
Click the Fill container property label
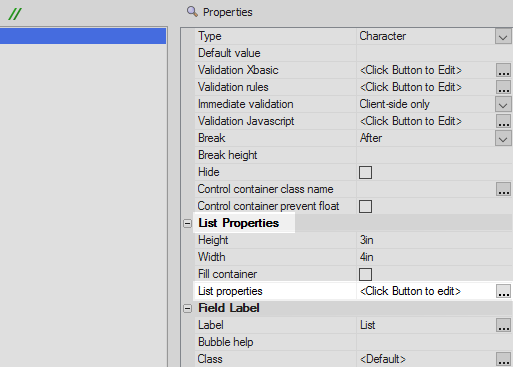[x=227, y=274]
